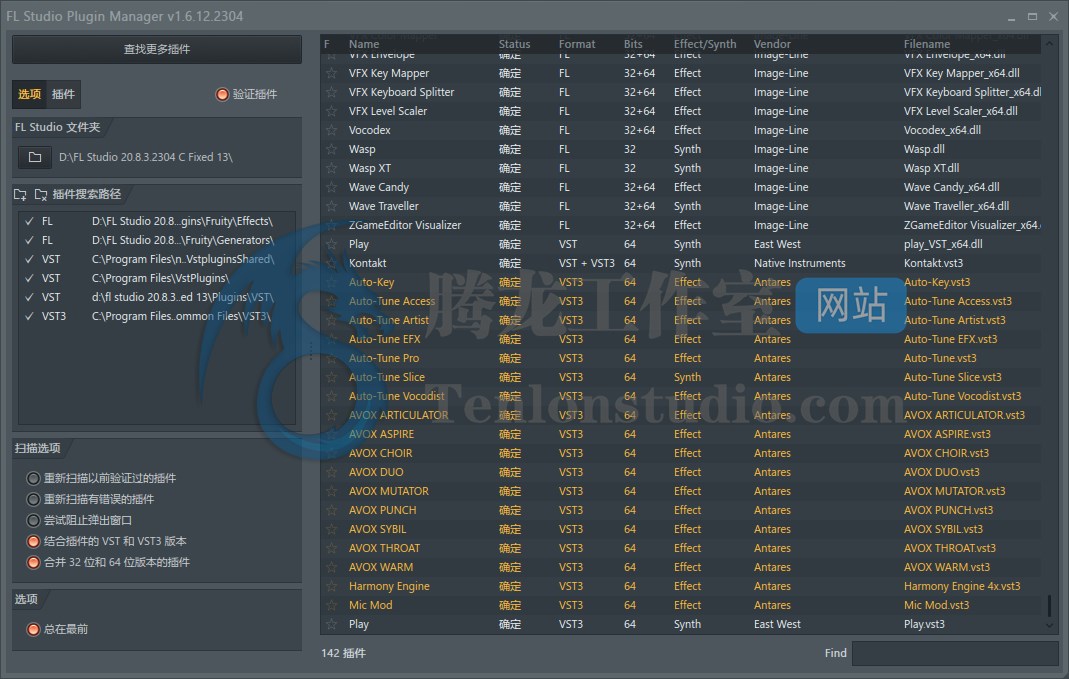Image resolution: width=1069 pixels, height=679 pixels.
Task: Click the plugin list scroll-down arrow
Action: [x=1049, y=625]
